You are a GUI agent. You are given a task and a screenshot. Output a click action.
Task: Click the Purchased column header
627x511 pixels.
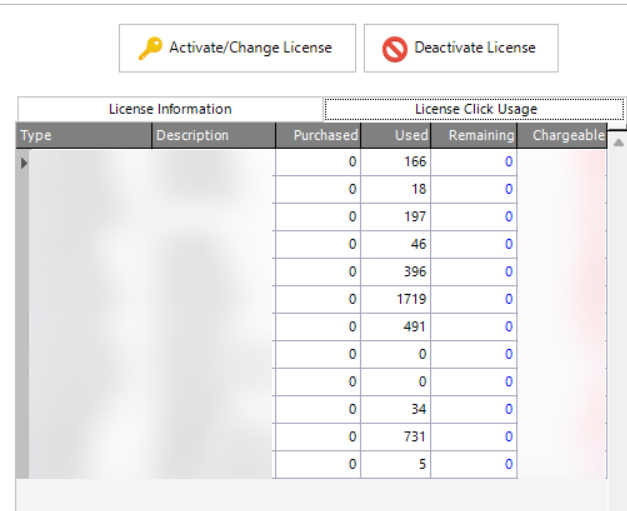click(318, 135)
